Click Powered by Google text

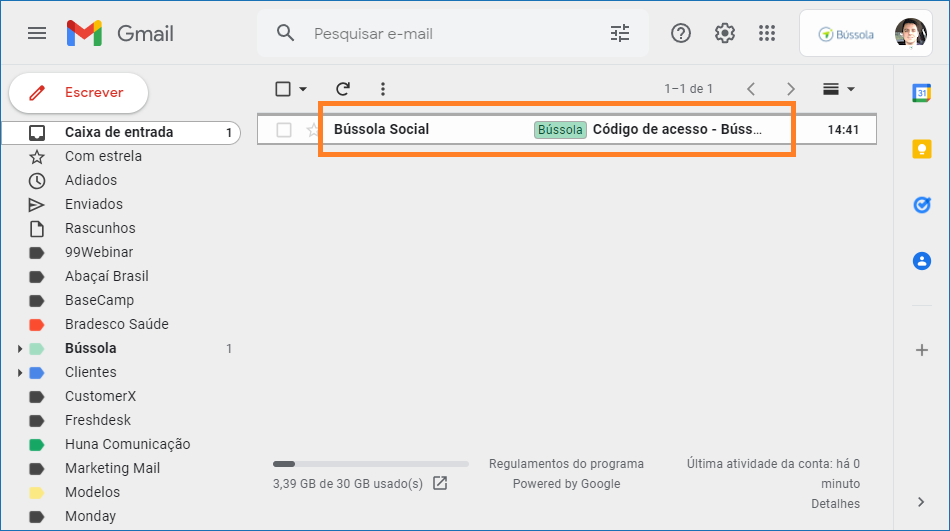[566, 484]
